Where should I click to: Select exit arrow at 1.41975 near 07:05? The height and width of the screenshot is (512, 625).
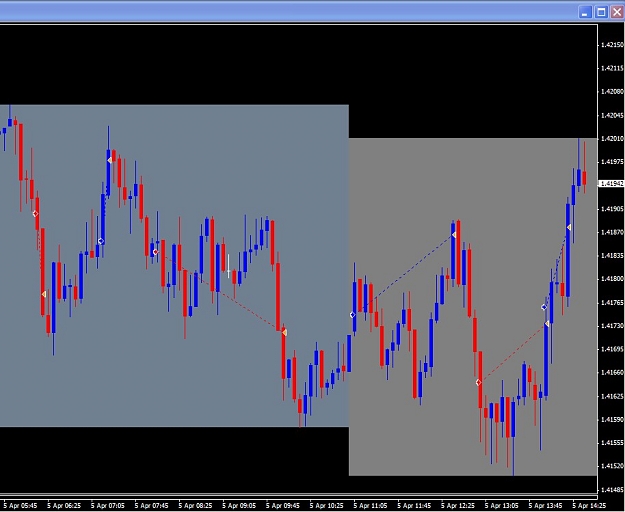click(x=110, y=160)
